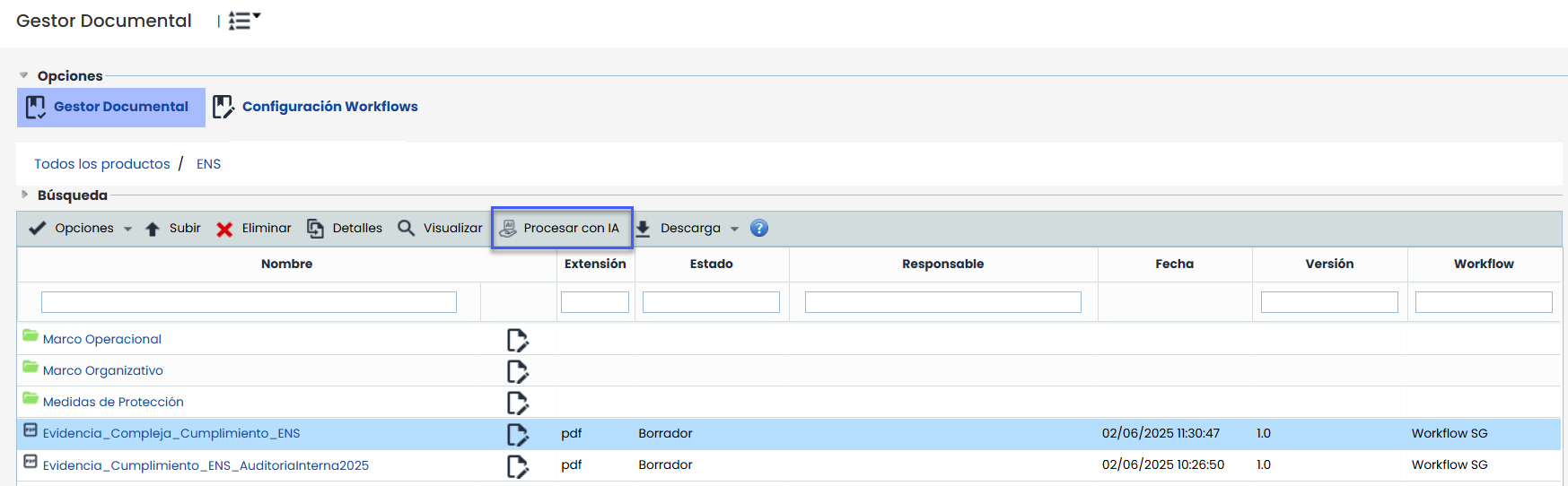Screen dimensions: 1568x486
Task: Open the Marco Organizativo folder
Action: (102, 370)
